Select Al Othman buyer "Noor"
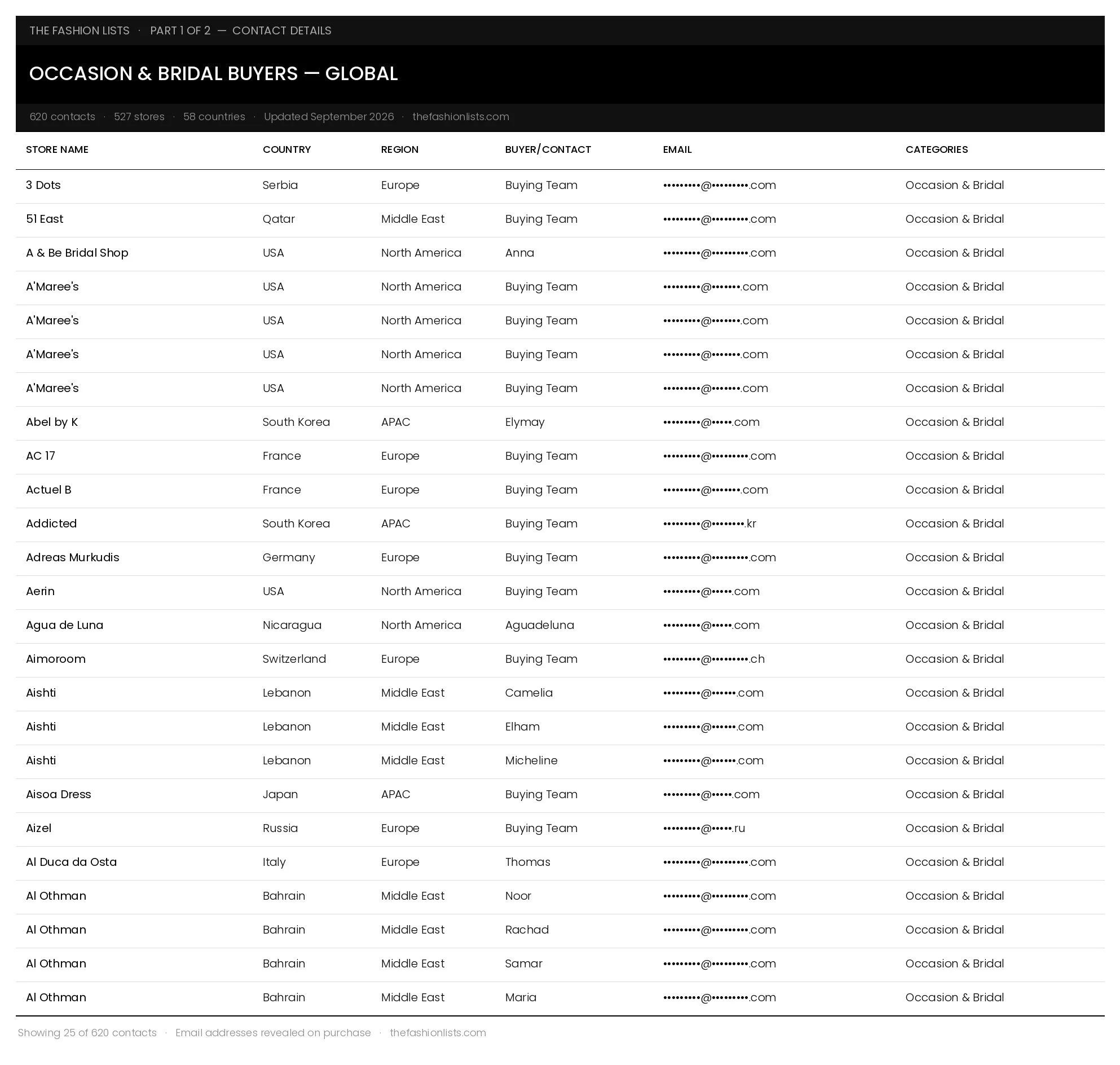This screenshot has width=1120, height=1065. click(x=518, y=896)
